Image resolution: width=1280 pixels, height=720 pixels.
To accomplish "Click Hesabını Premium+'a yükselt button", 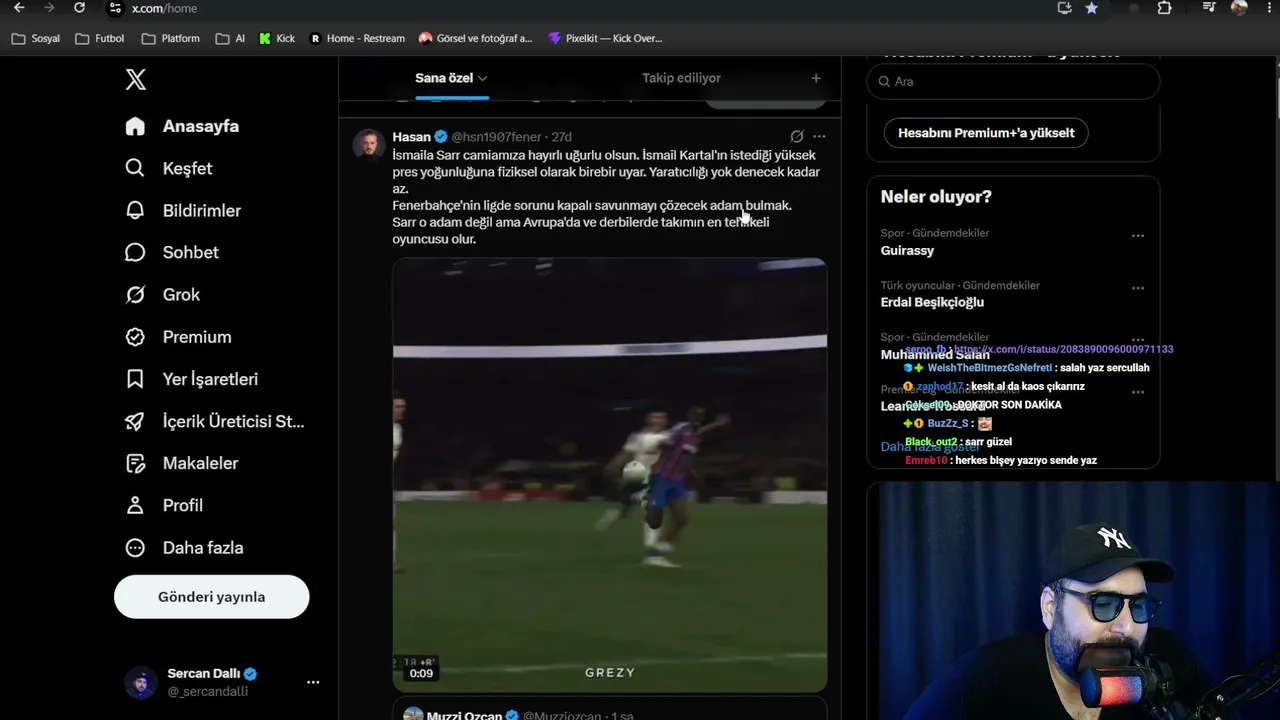I will coord(986,133).
